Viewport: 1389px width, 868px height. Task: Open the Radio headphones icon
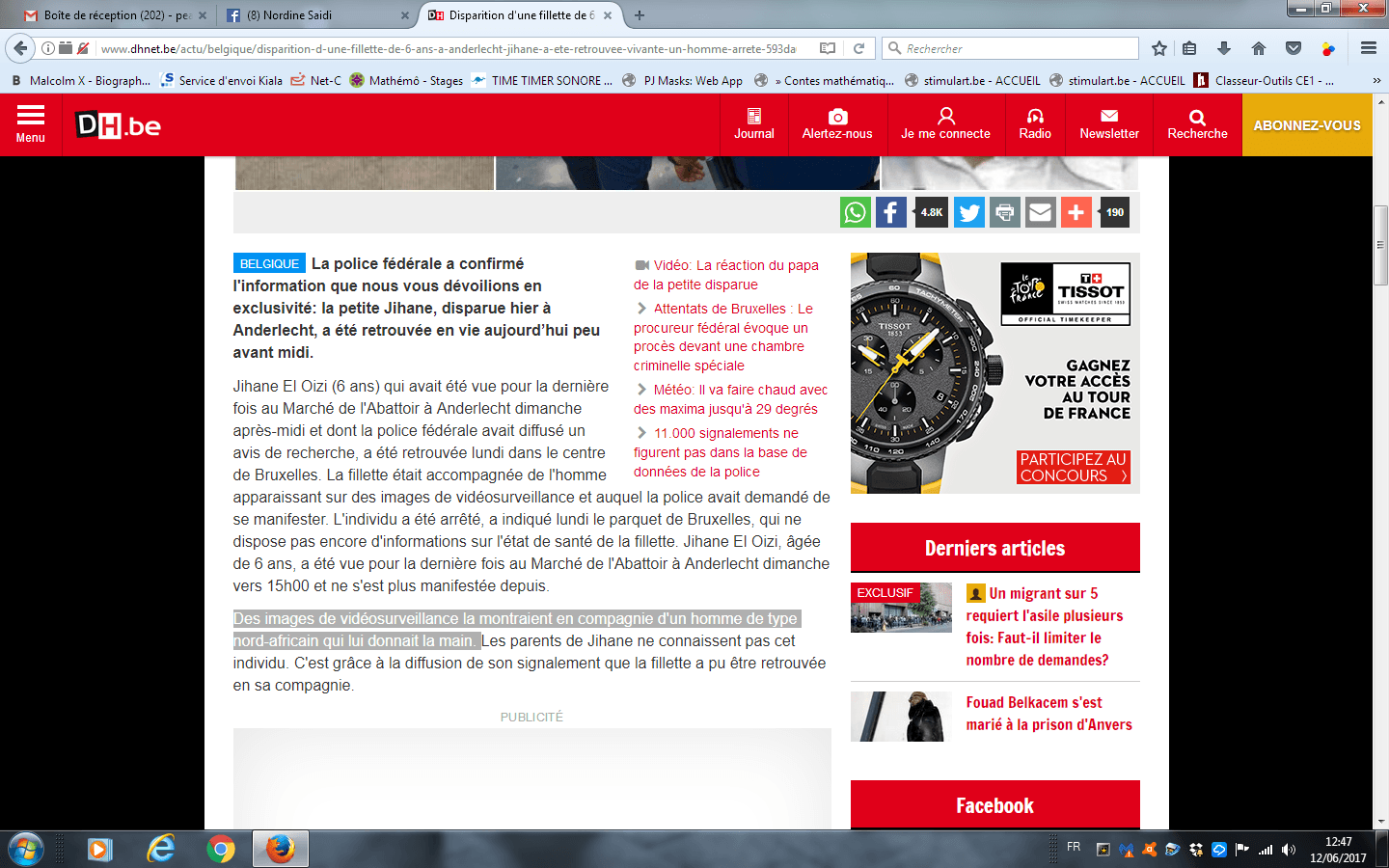[1035, 124]
